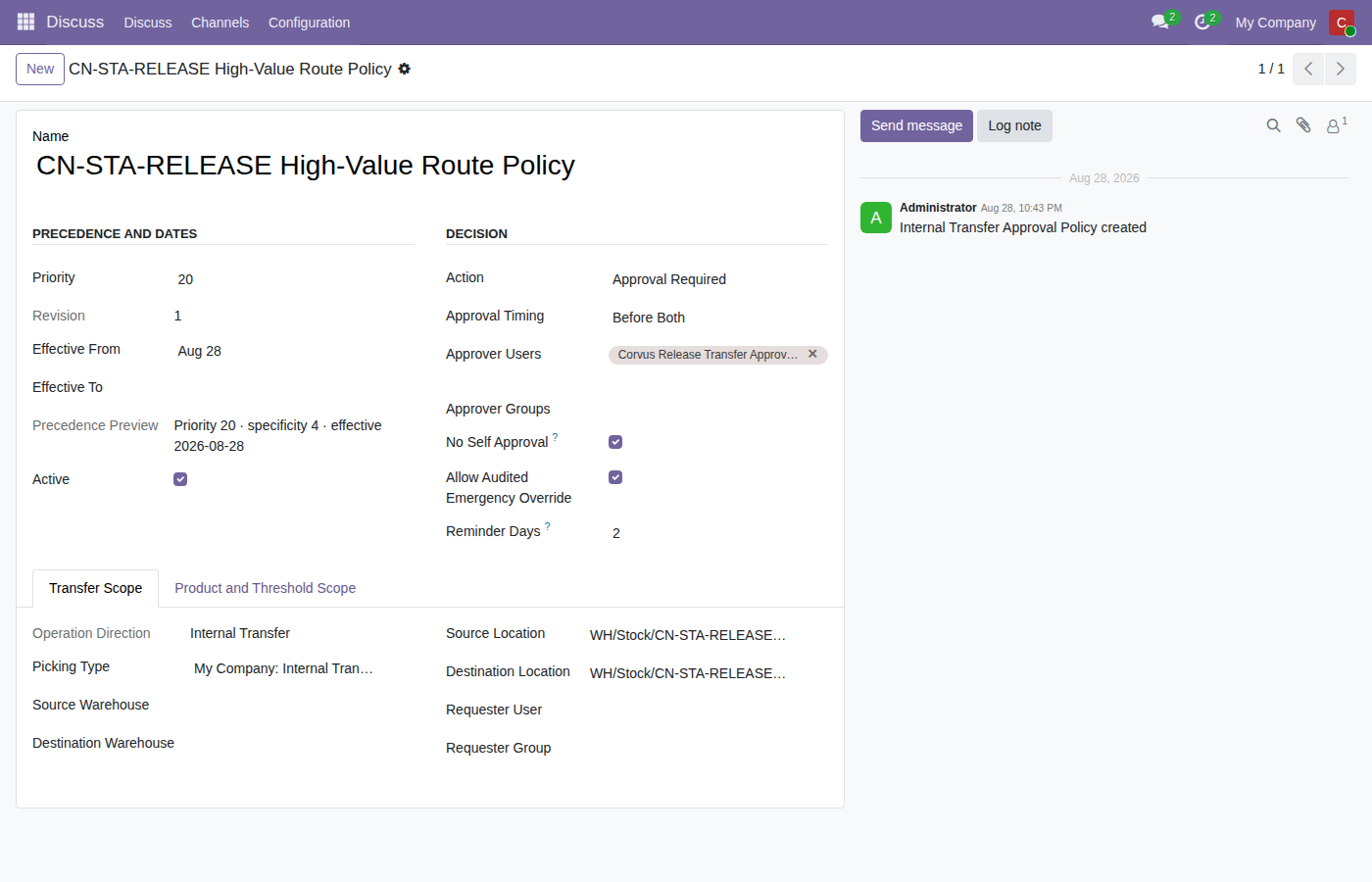The image size is (1372, 882).
Task: Click Send message button
Action: (x=916, y=125)
